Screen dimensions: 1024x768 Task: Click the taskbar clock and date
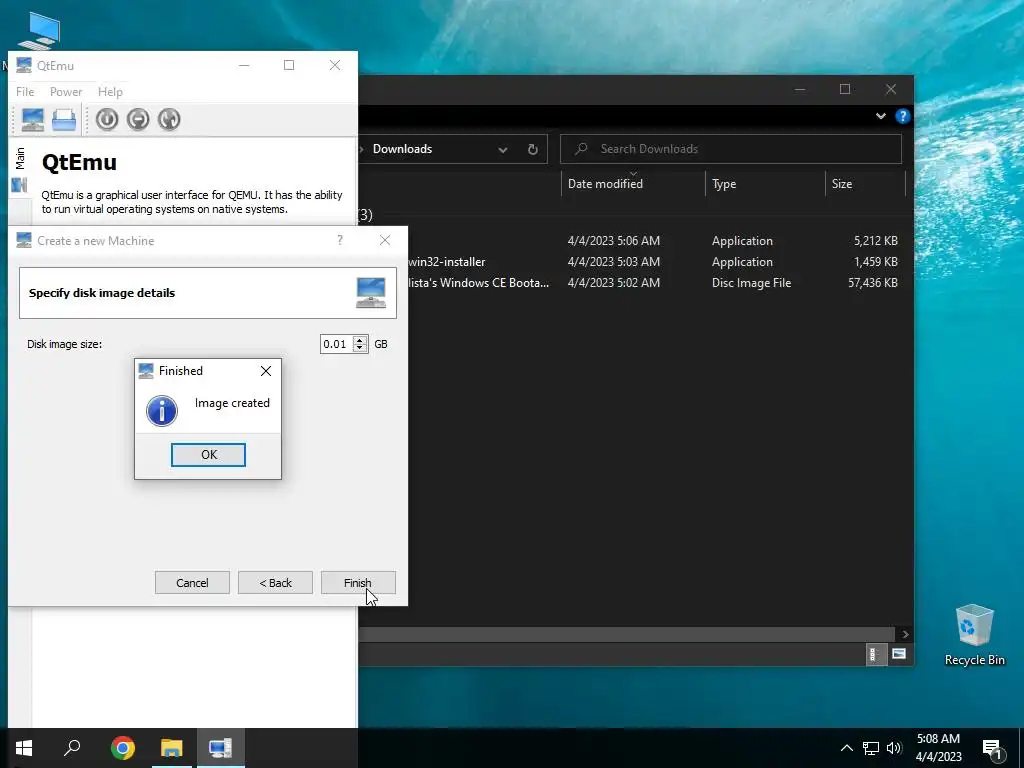938,748
